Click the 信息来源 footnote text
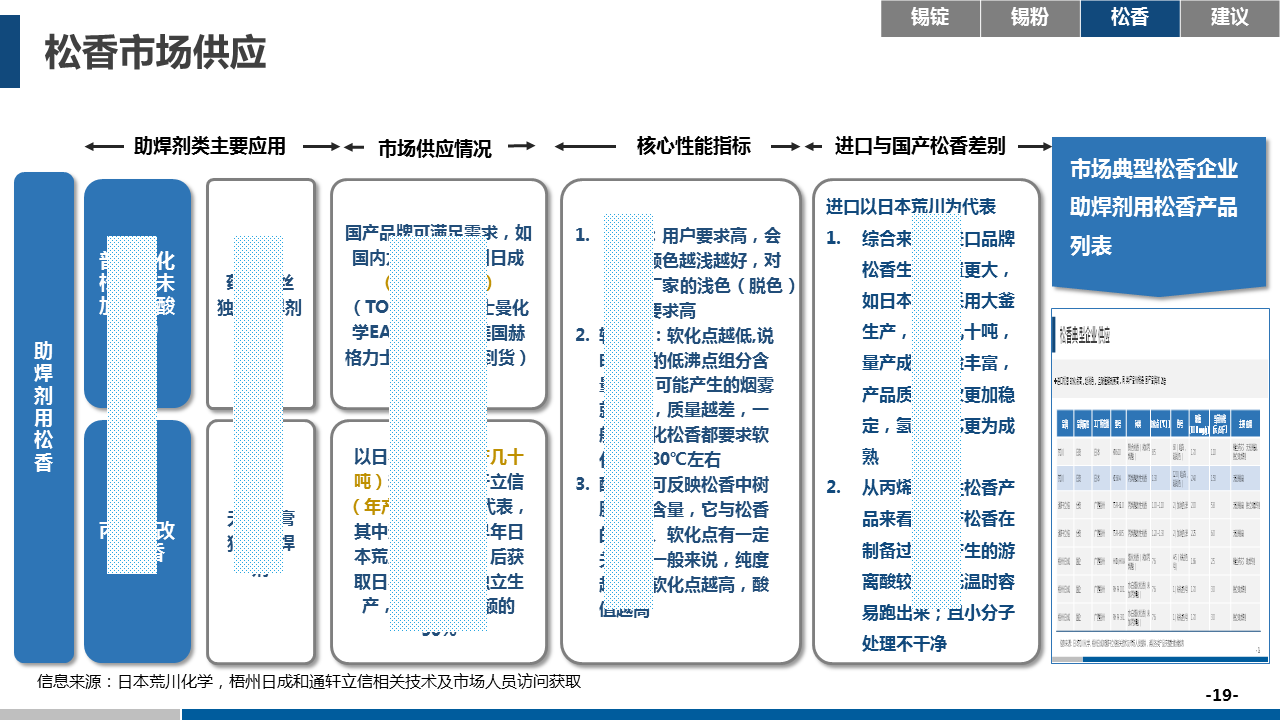 309,682
